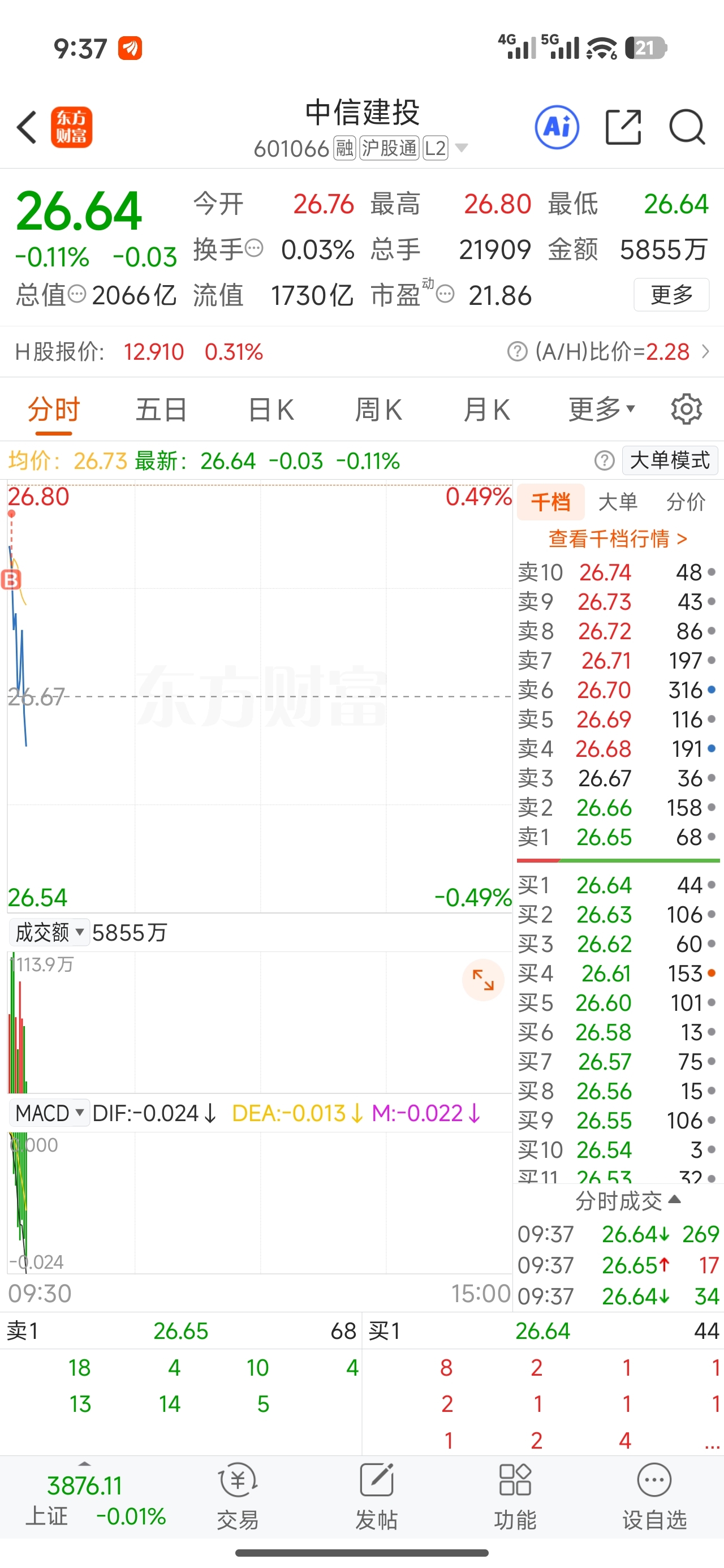Tap the A/H ratio question mark icon
The image size is (724, 1568).
517,351
